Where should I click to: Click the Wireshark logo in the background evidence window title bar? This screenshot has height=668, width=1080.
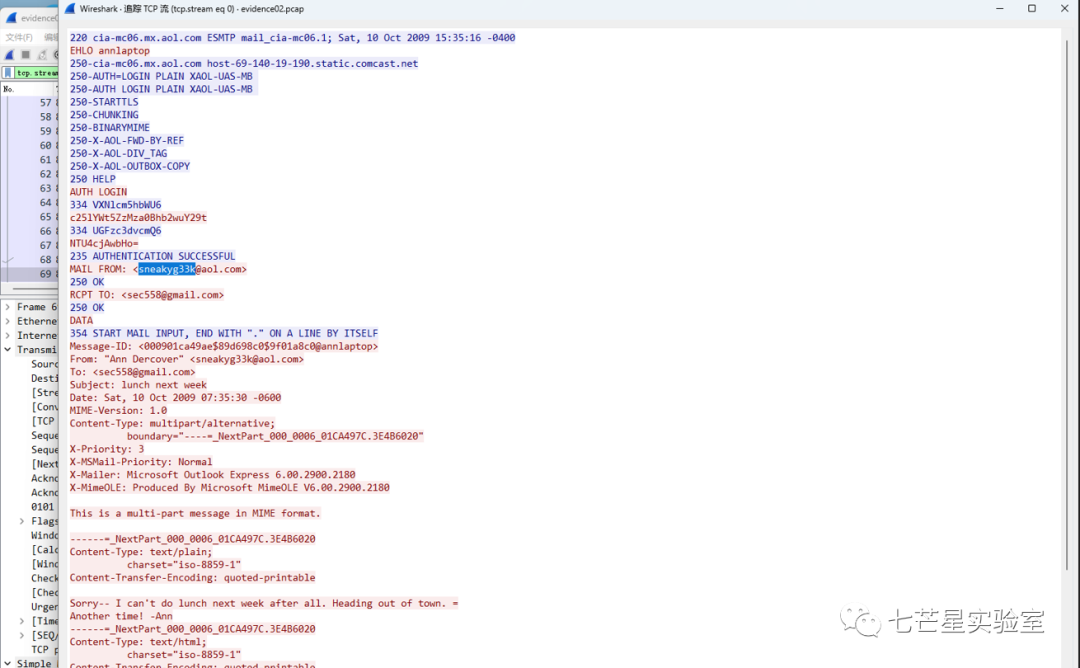tap(11, 18)
